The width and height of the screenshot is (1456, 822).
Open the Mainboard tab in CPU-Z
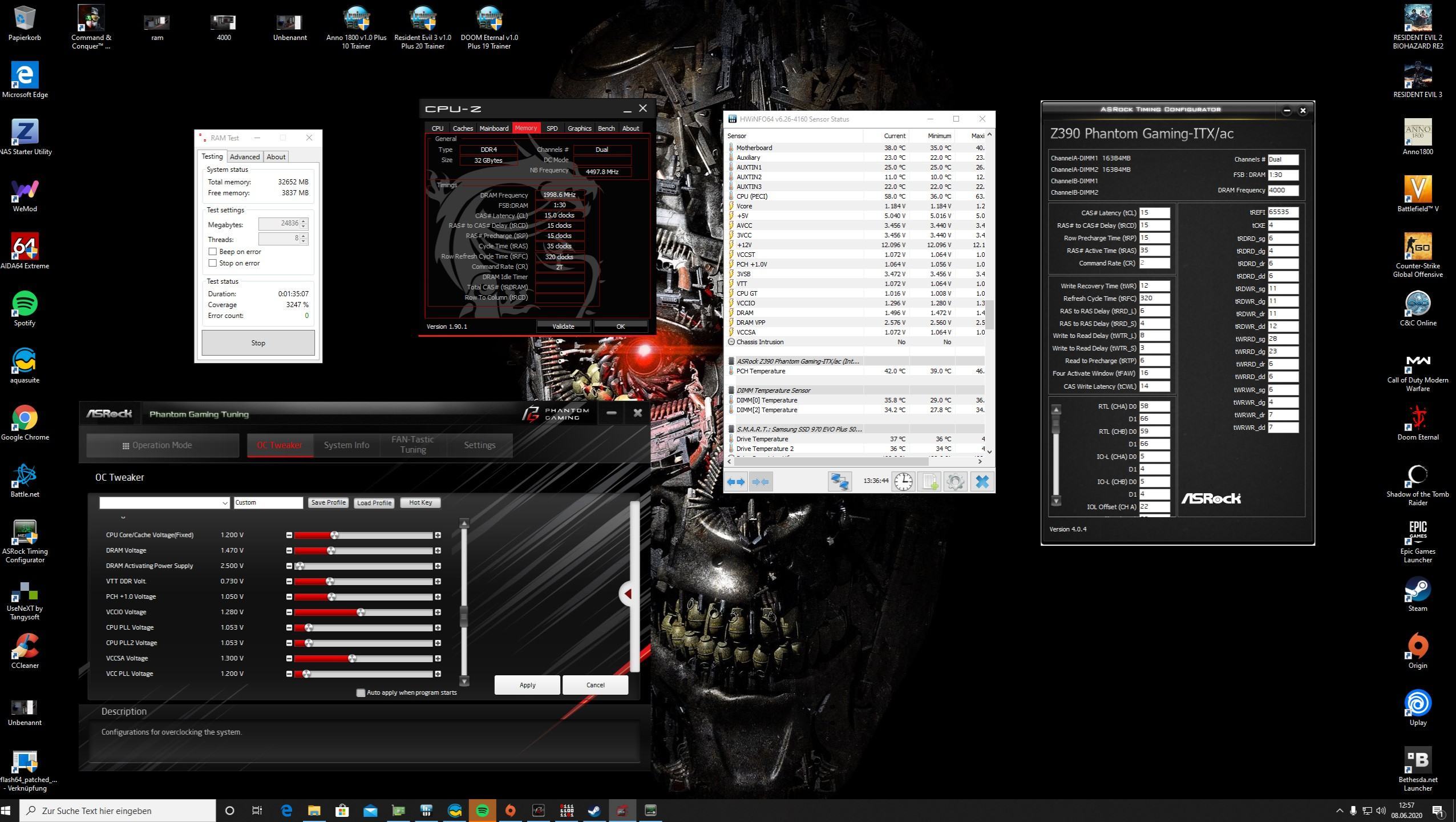coord(494,128)
